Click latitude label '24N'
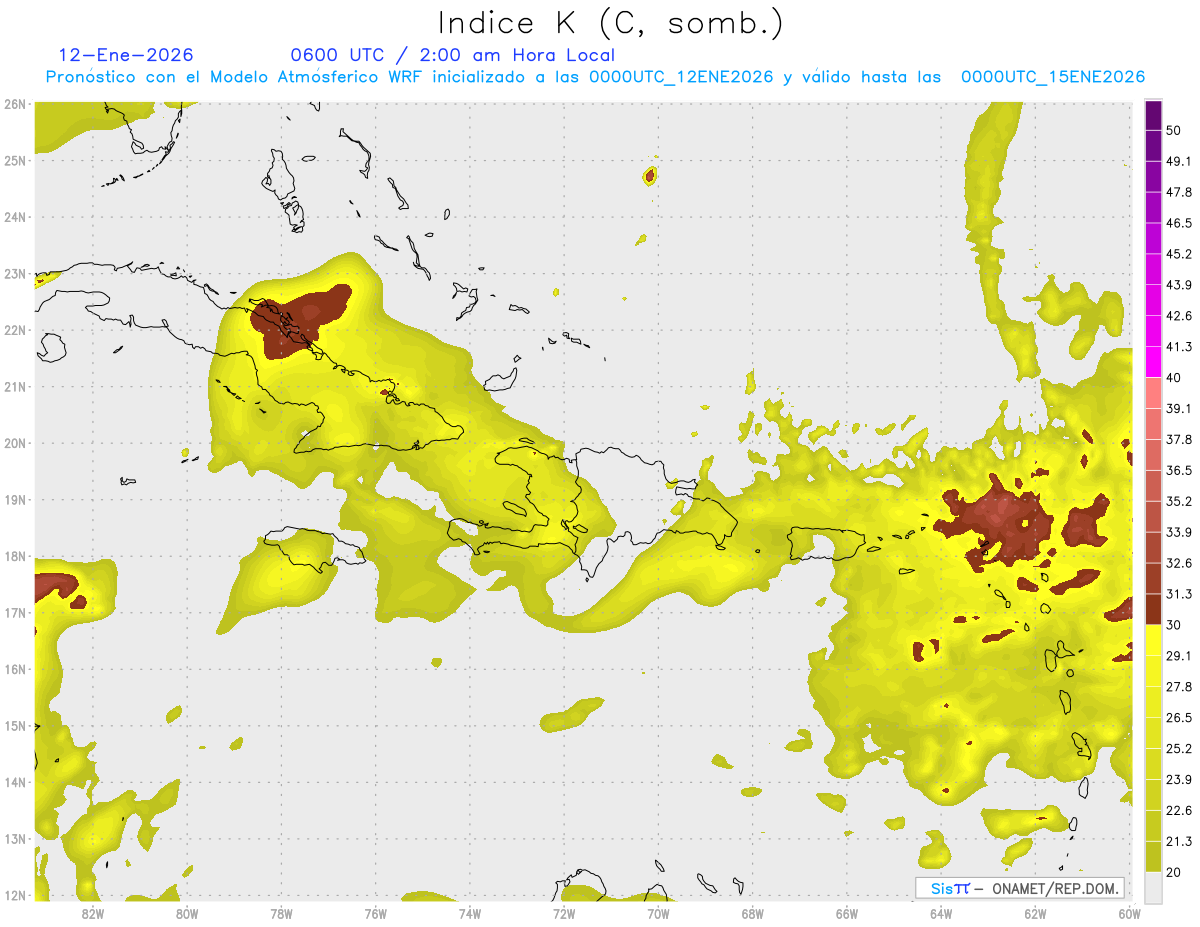The image size is (1200, 927). (x=15, y=217)
